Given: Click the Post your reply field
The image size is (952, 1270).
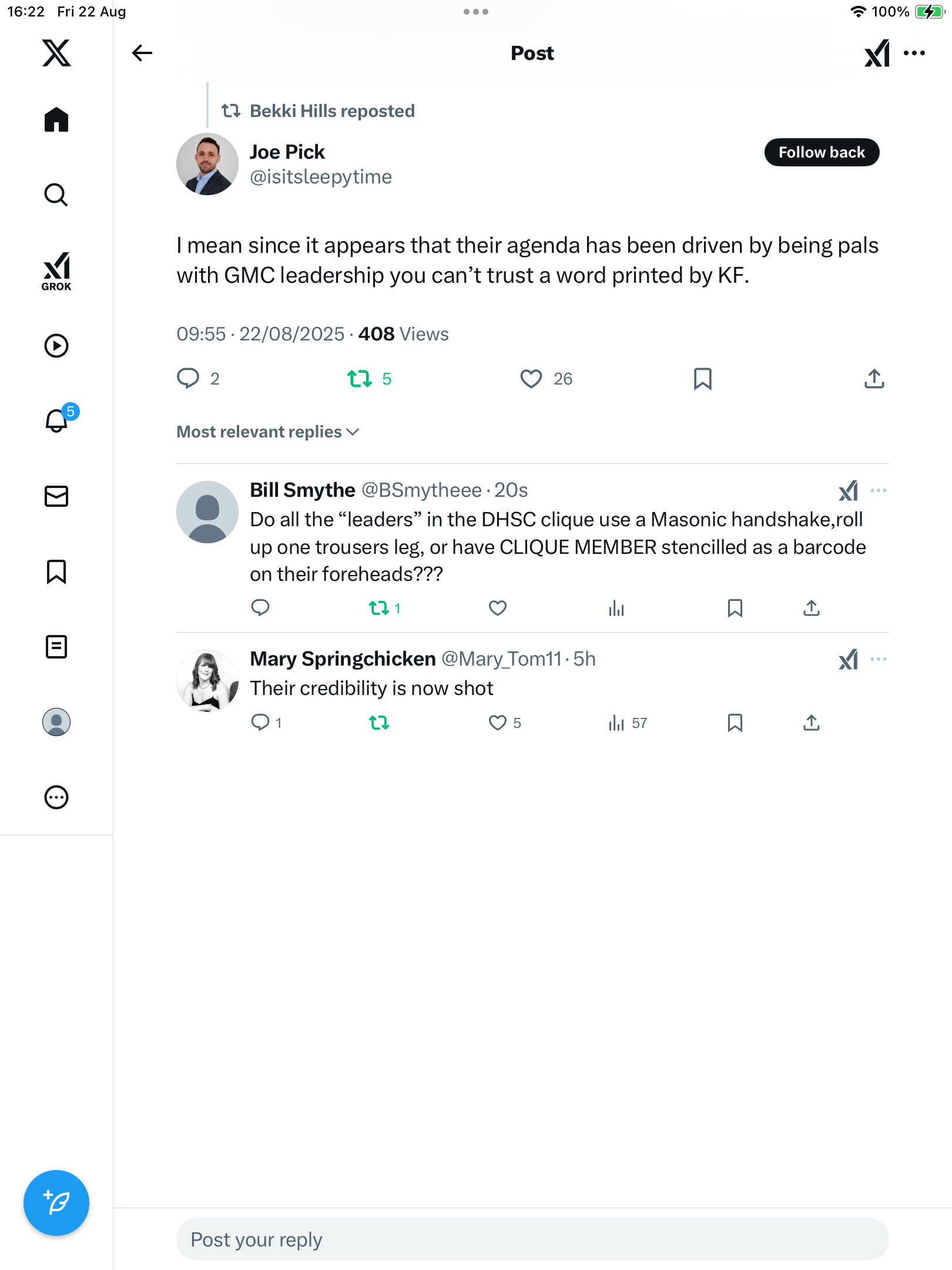Looking at the screenshot, I should coord(532,1239).
